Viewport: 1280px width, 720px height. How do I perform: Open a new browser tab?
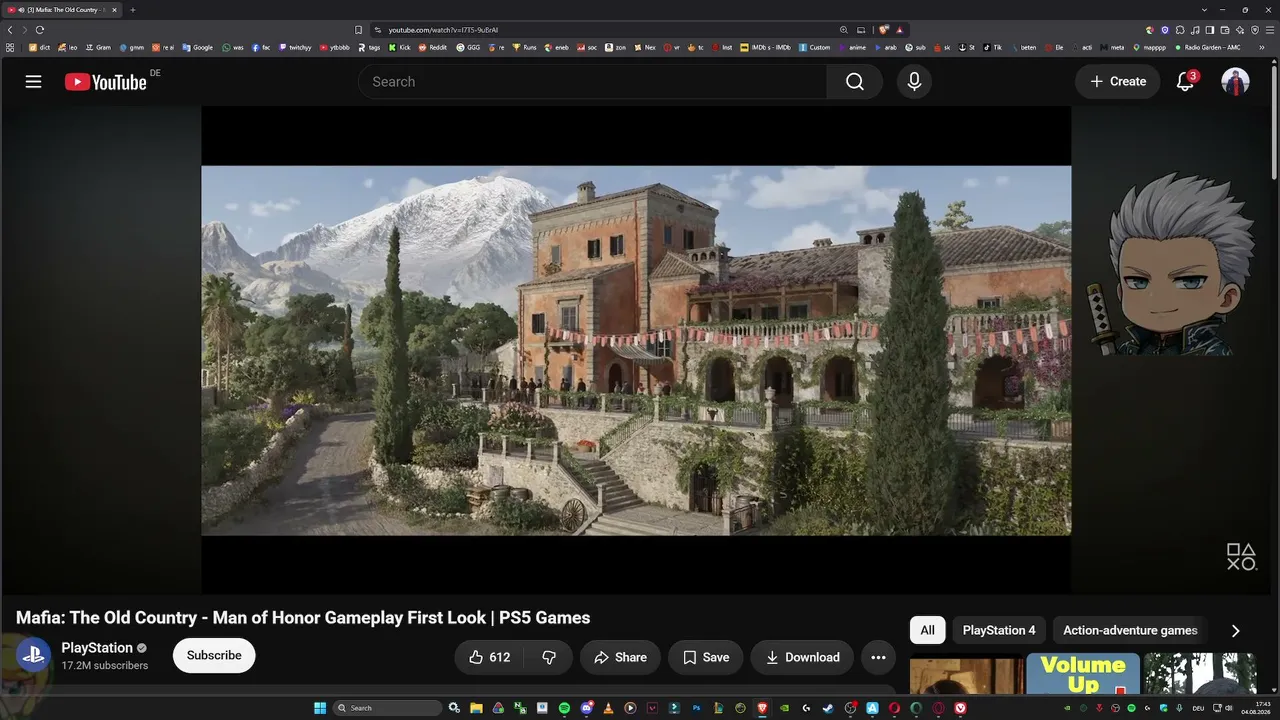click(133, 10)
